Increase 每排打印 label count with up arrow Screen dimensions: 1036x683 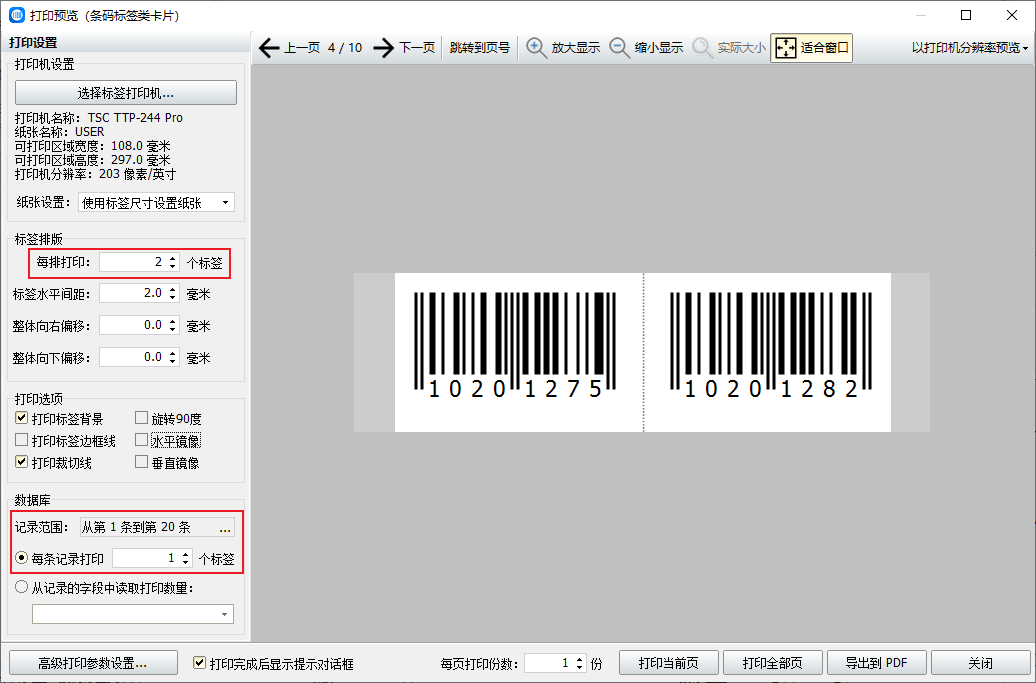pos(172,258)
